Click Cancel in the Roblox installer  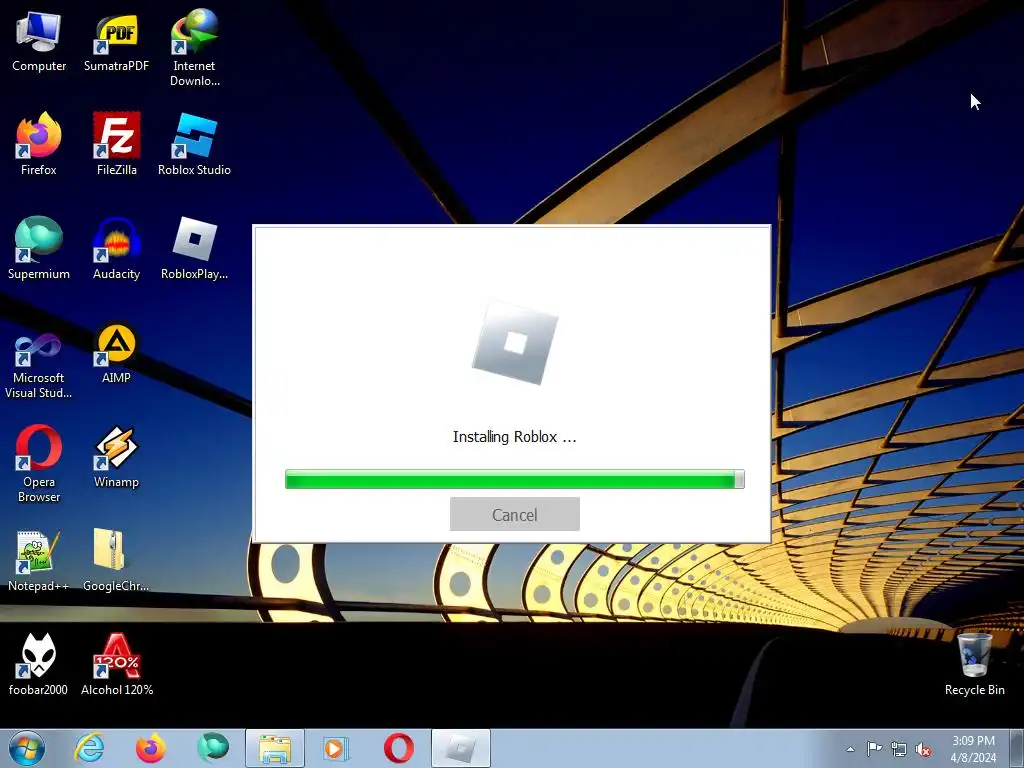point(515,515)
